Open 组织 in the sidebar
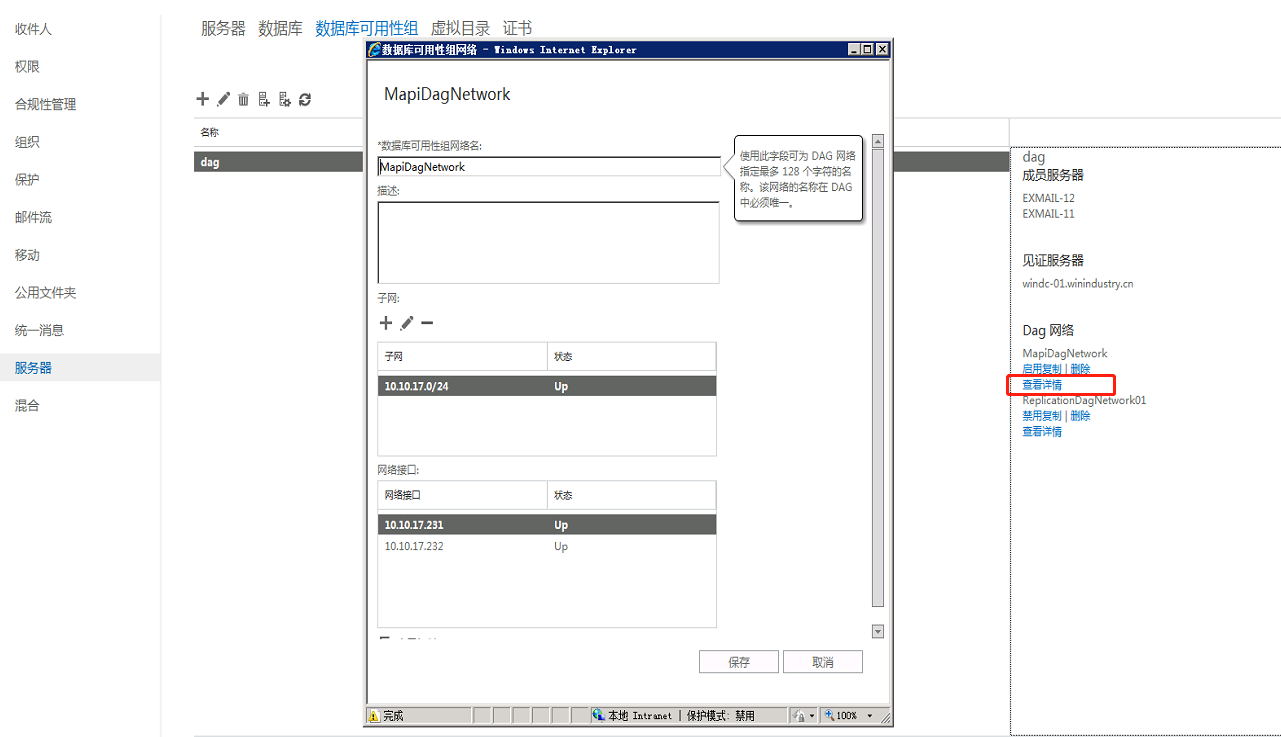Image resolution: width=1281 pixels, height=737 pixels. tap(27, 142)
